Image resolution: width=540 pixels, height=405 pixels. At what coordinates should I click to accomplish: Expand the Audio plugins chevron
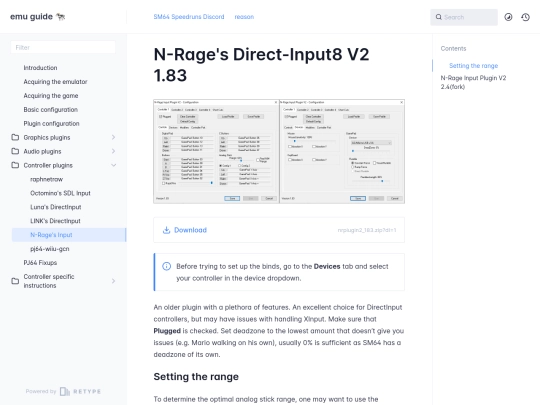[x=113, y=151]
